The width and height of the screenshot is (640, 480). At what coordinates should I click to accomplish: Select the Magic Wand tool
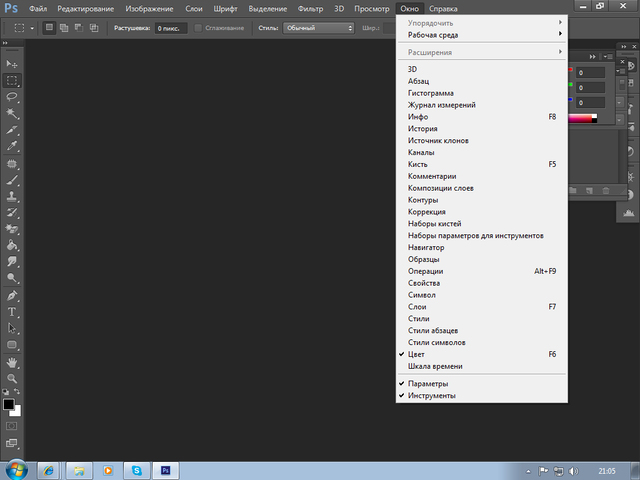[12, 113]
